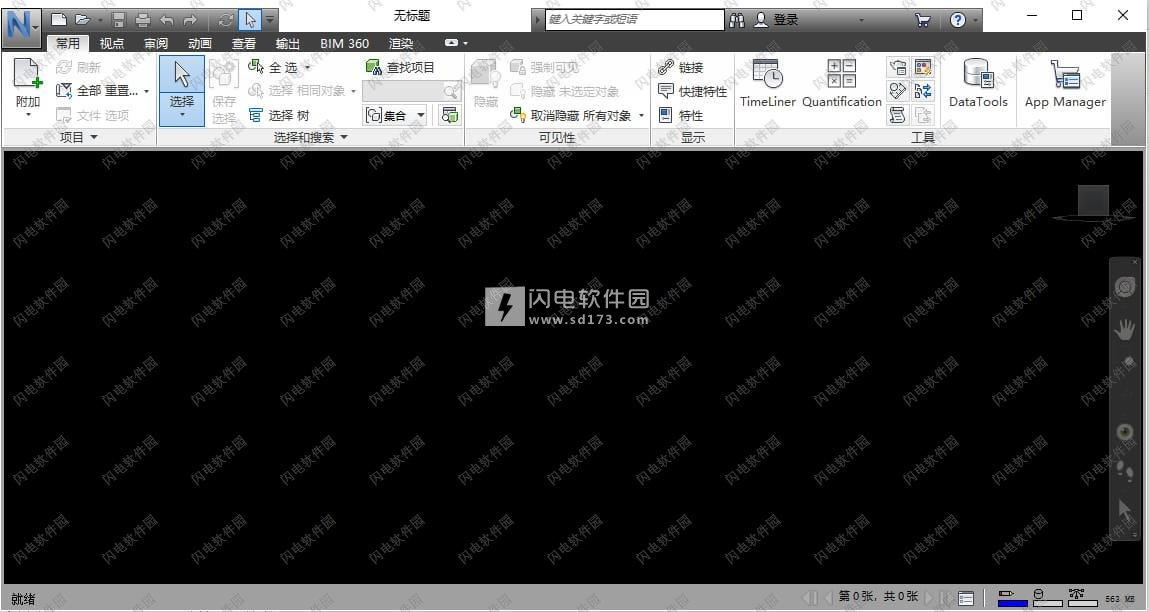The height and width of the screenshot is (612, 1149).
Task: Open the dropdown arrow beside 登录
Action: (861, 20)
